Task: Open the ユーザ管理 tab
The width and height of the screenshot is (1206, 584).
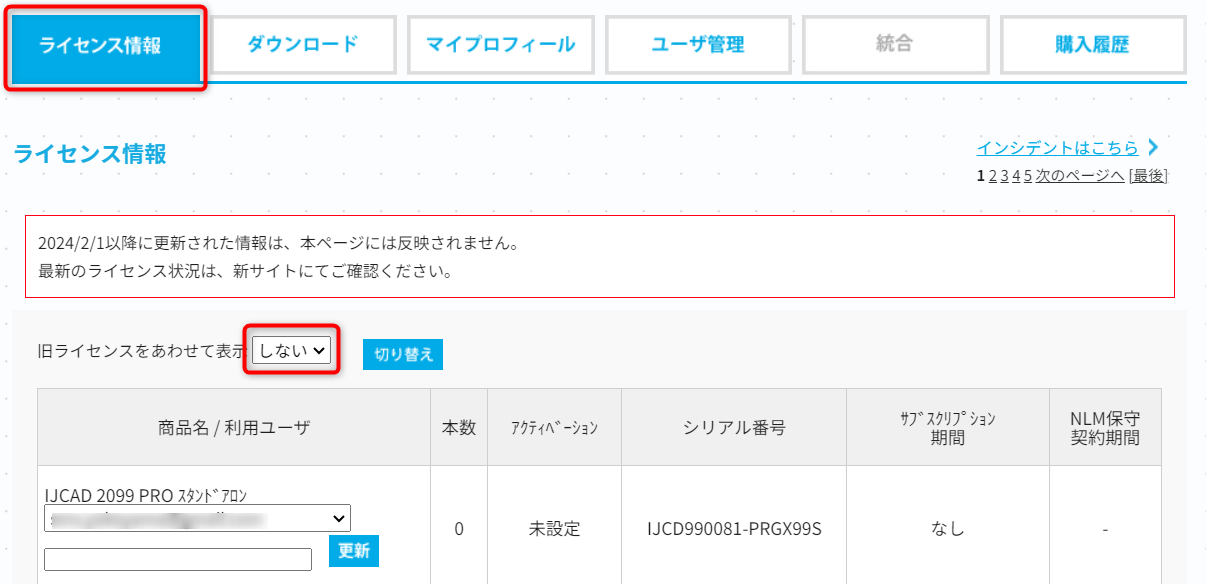Action: click(x=697, y=45)
